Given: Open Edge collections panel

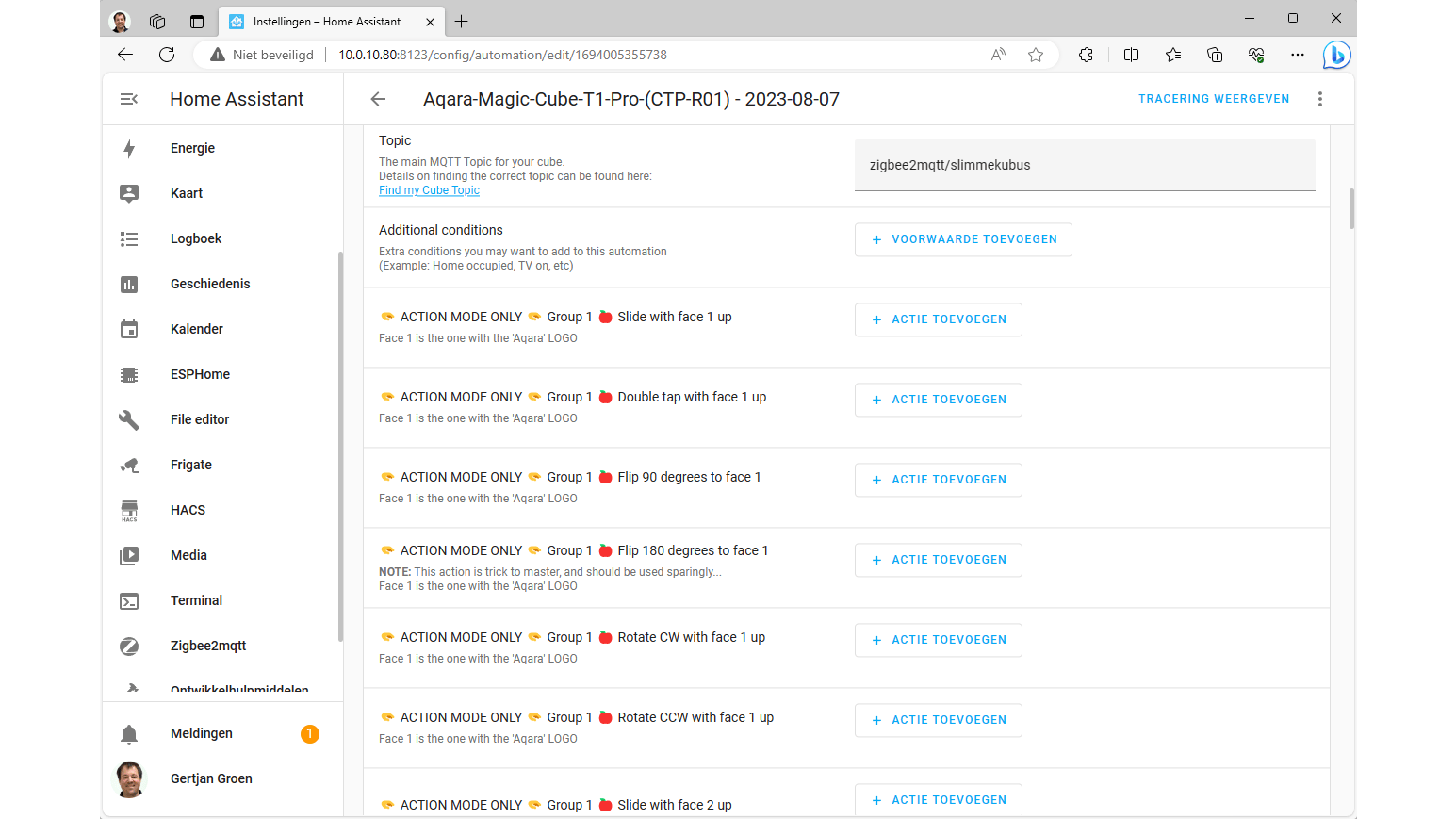Looking at the screenshot, I should coord(1215,55).
